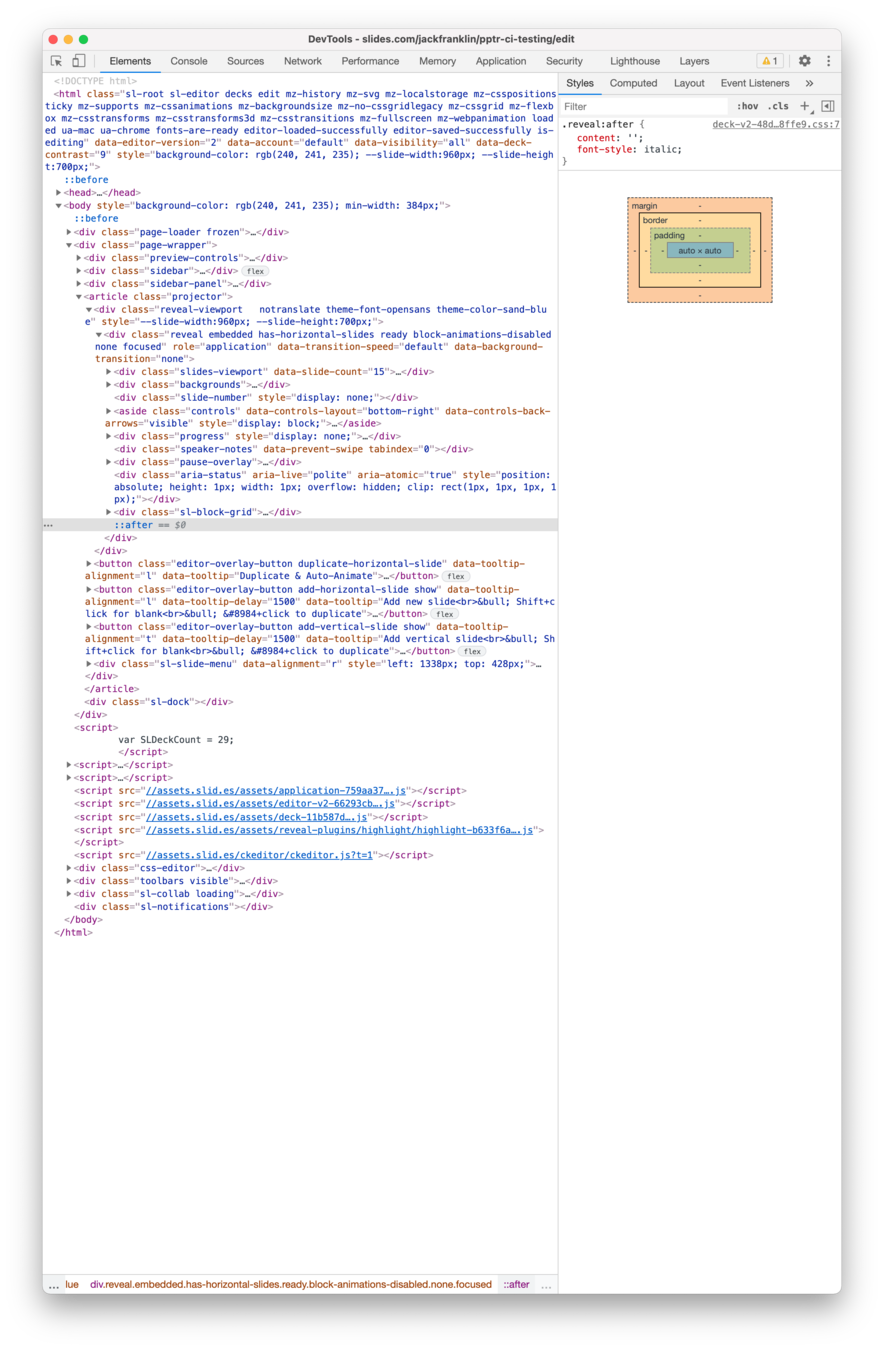Screen dimensions: 884x1350
Task: Click the new style rule plus icon
Action: pyautogui.click(x=804, y=106)
